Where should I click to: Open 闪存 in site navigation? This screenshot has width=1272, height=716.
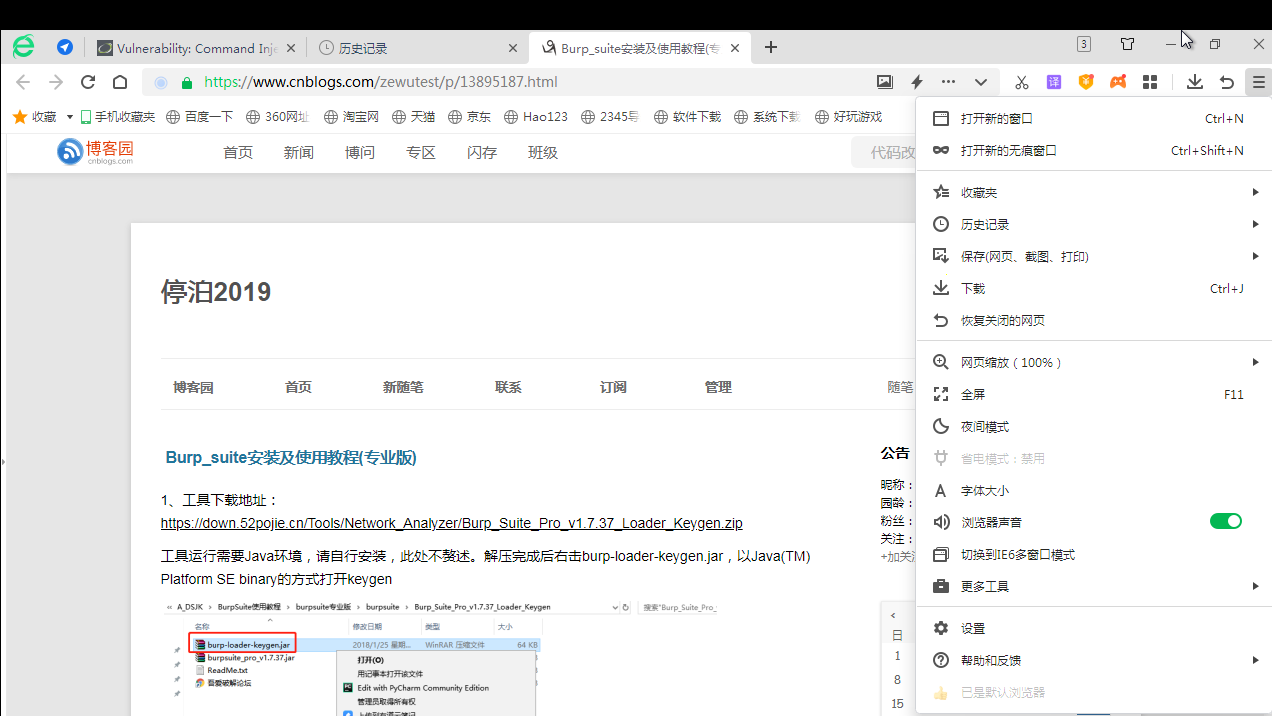(482, 152)
